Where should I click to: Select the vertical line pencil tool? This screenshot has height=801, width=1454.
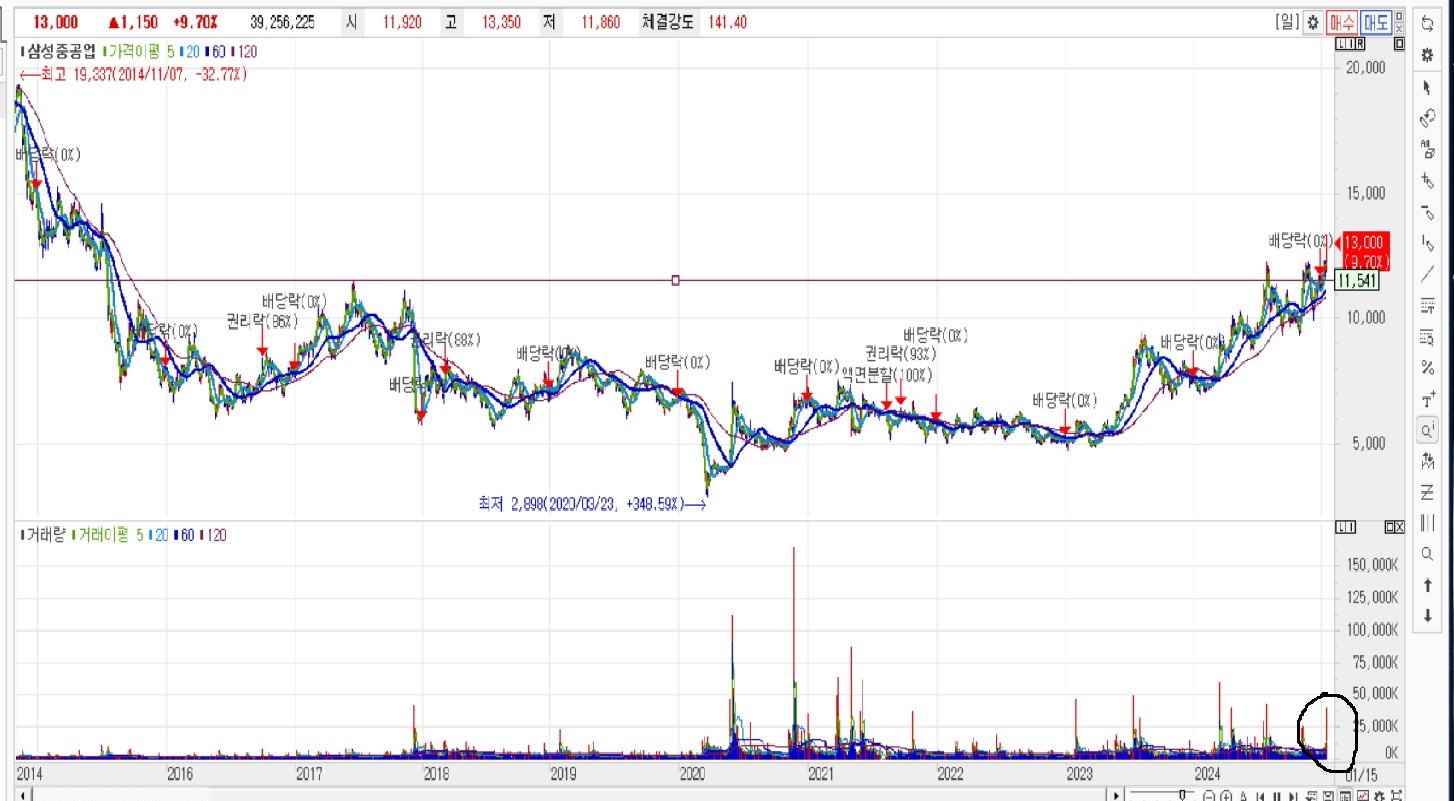point(1428,243)
